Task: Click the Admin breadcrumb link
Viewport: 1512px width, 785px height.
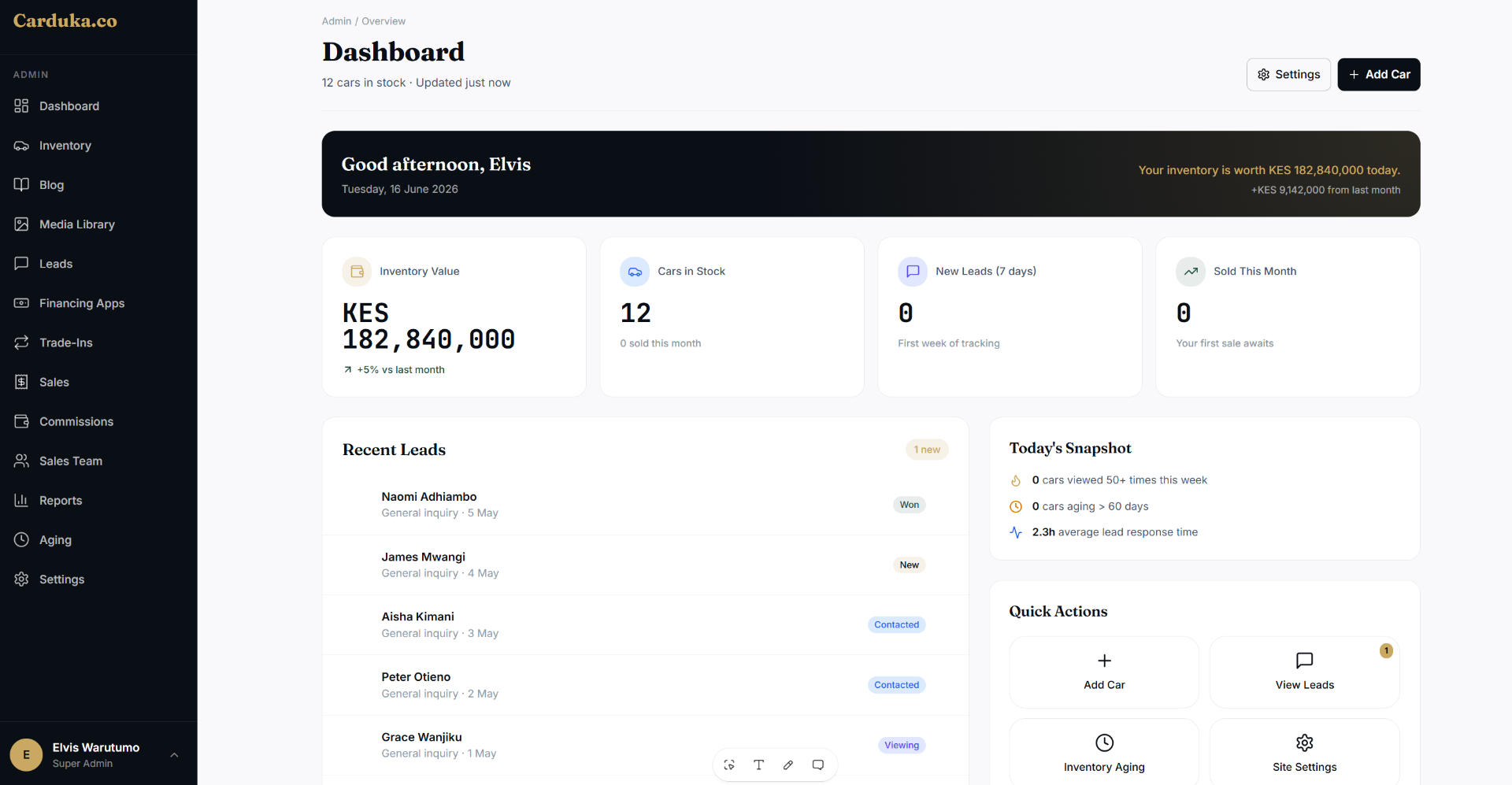Action: click(x=336, y=21)
